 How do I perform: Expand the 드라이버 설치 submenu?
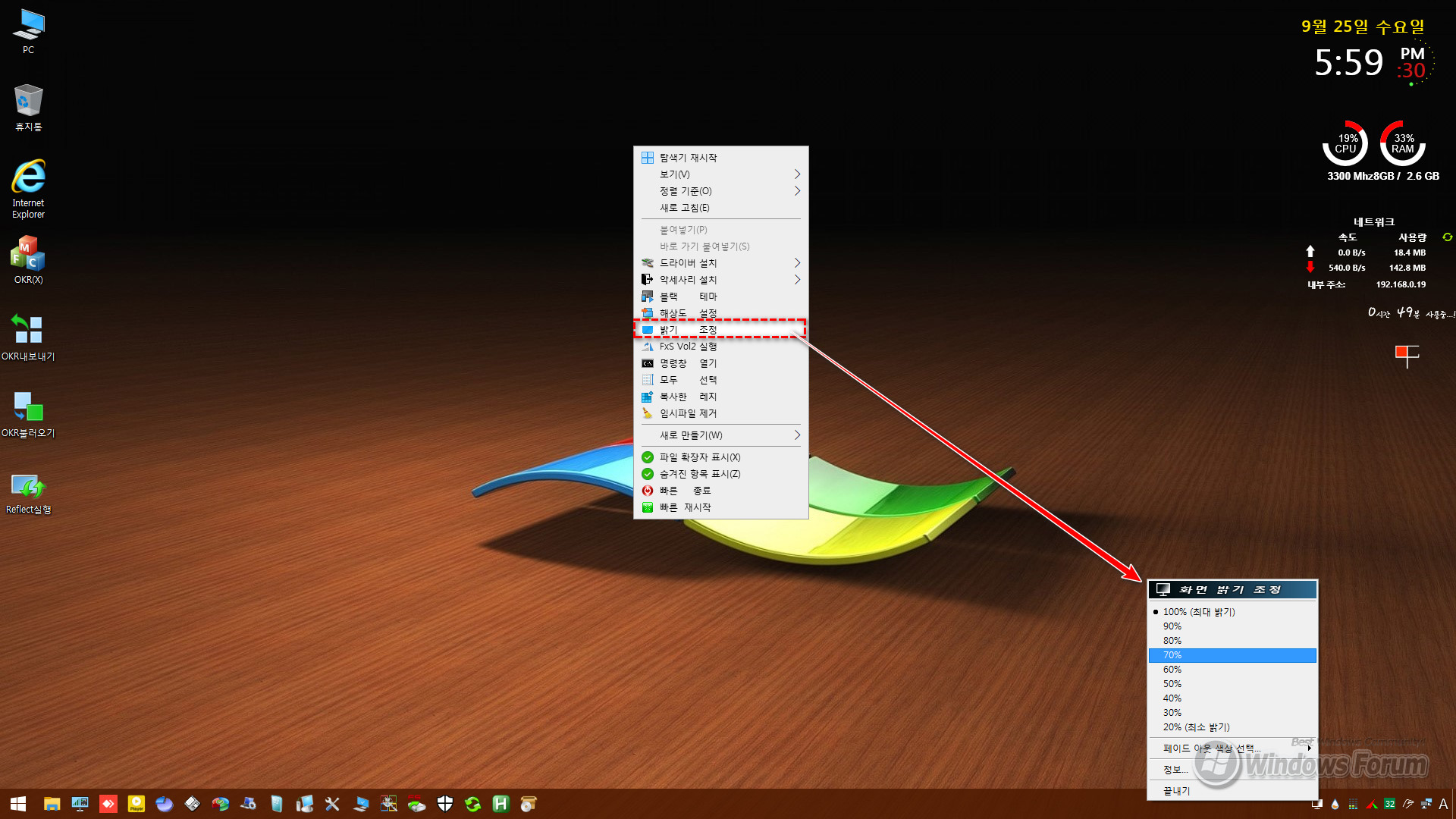tap(720, 263)
